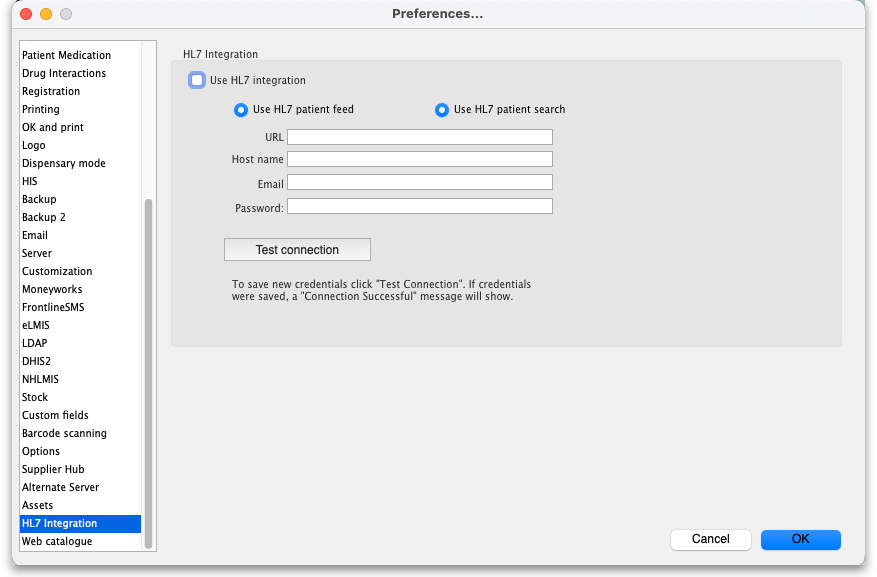Screen dimensions: 877x577
Task: Click the Cancel button
Action: pos(710,539)
